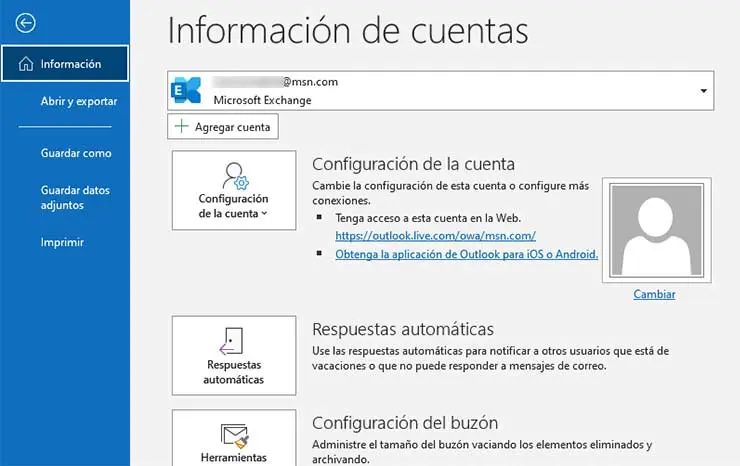Click the home icon beside Información
740x466 pixels.
coord(26,64)
